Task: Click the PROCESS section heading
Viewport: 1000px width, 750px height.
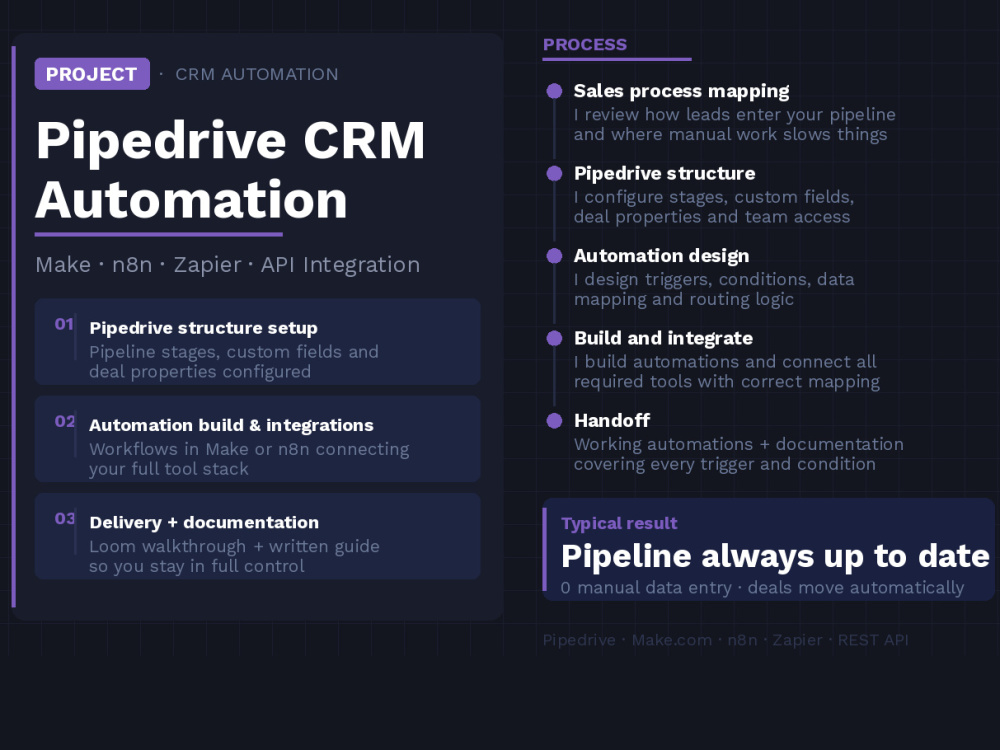Action: (585, 45)
